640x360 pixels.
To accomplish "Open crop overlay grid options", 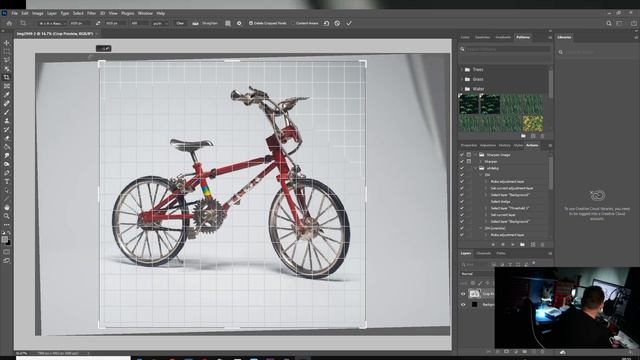I will click(228, 23).
